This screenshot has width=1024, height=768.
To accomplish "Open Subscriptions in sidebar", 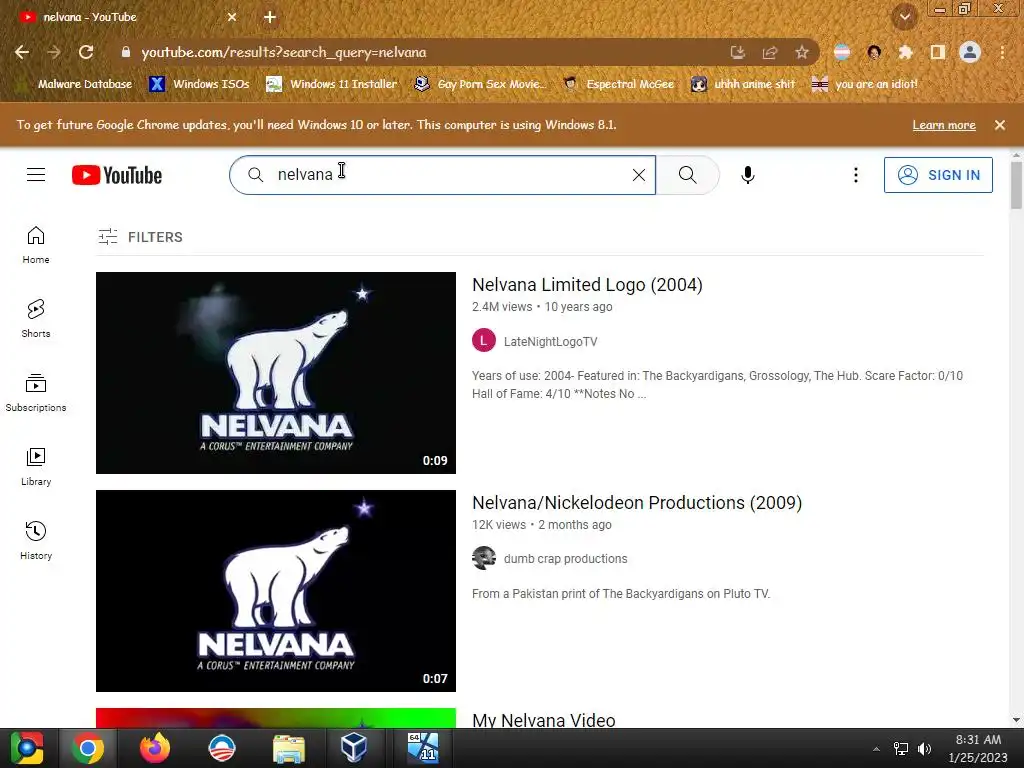I will point(36,392).
